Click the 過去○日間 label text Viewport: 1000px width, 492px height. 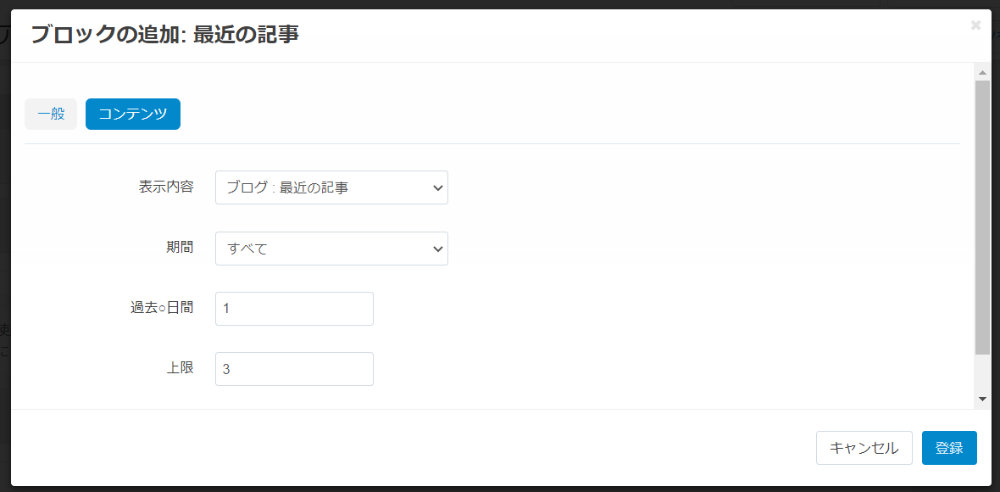(x=162, y=308)
